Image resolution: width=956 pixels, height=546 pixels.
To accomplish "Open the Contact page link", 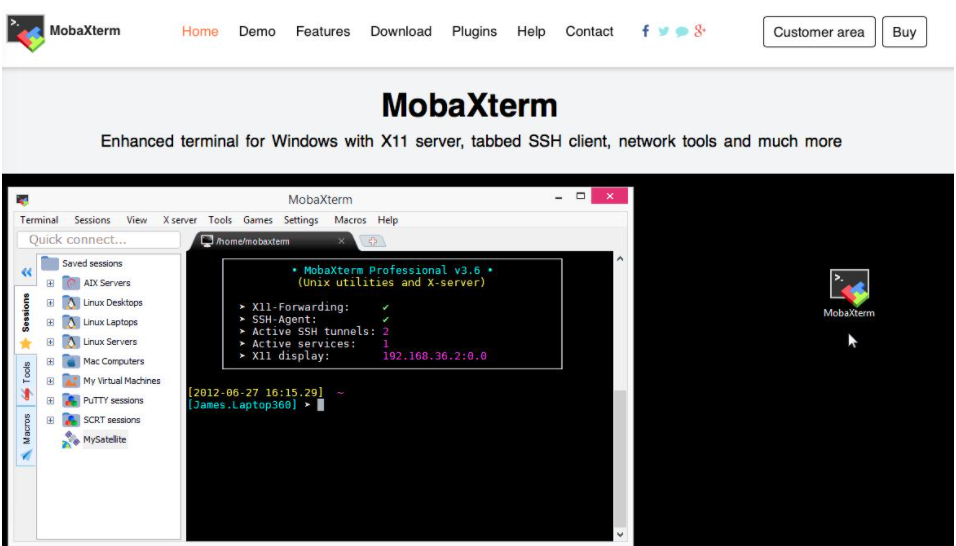I will pyautogui.click(x=590, y=31).
